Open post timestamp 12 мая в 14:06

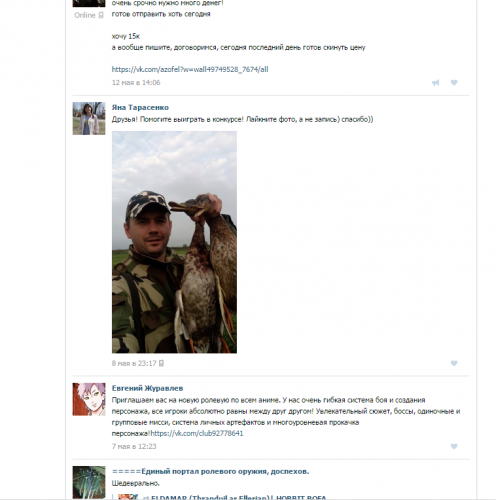pos(136,82)
